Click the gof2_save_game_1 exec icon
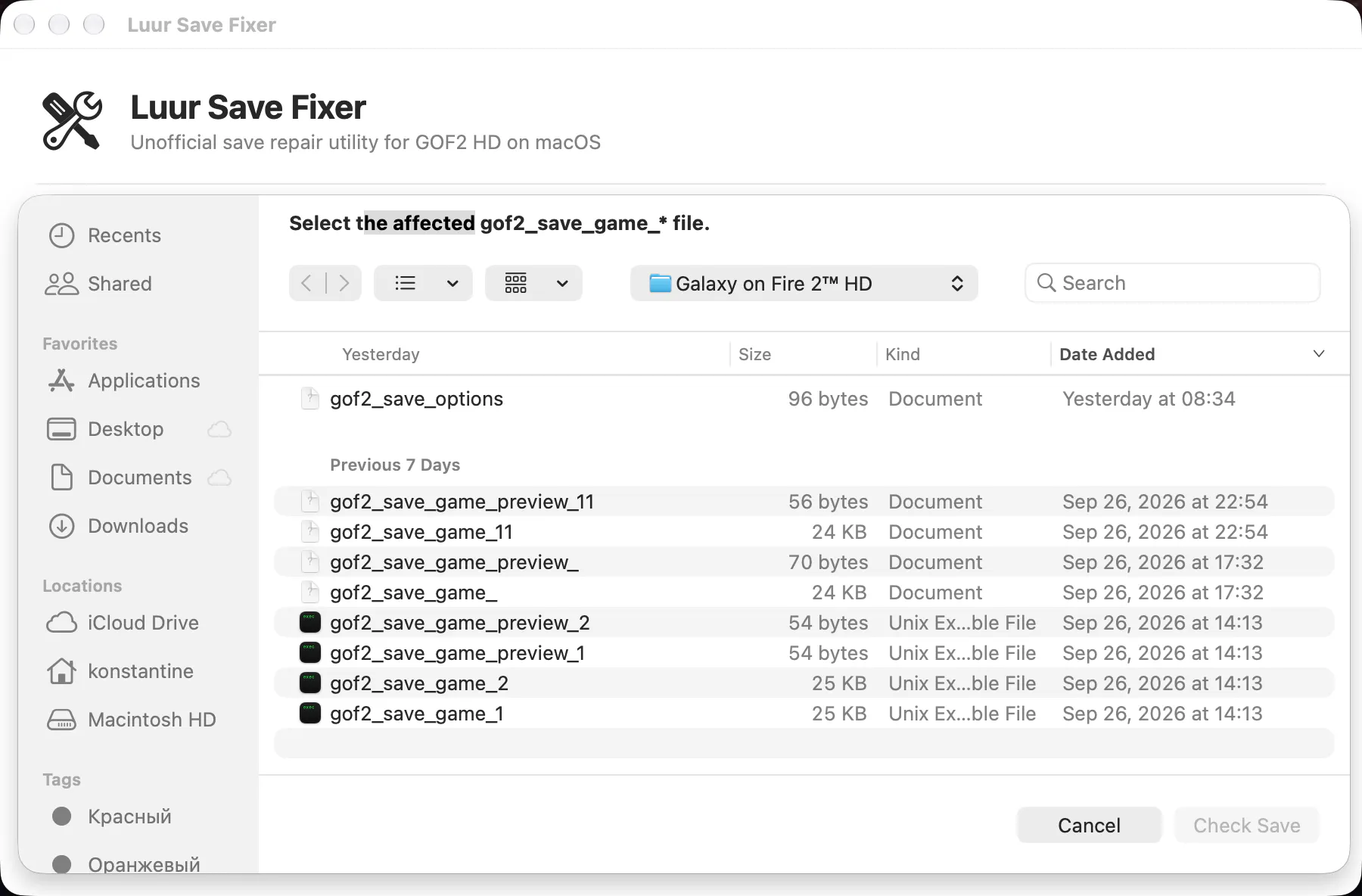The width and height of the screenshot is (1362, 896). pyautogui.click(x=310, y=713)
